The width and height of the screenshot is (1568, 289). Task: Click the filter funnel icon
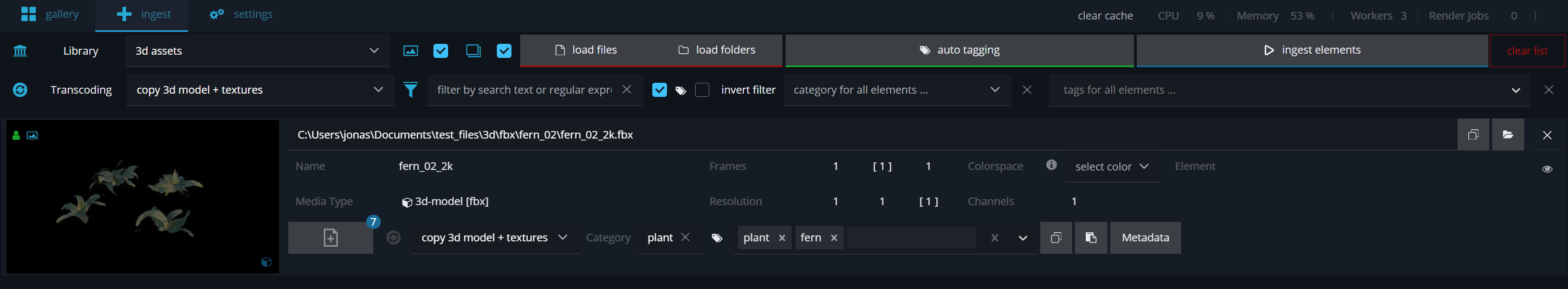point(411,90)
